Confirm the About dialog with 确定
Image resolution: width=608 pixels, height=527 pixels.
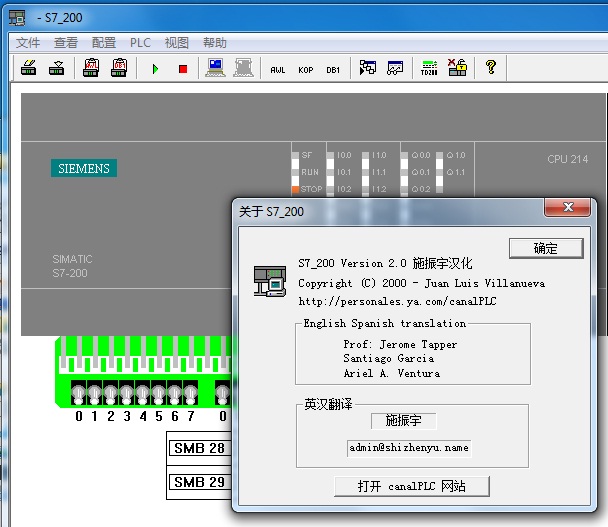tap(546, 248)
